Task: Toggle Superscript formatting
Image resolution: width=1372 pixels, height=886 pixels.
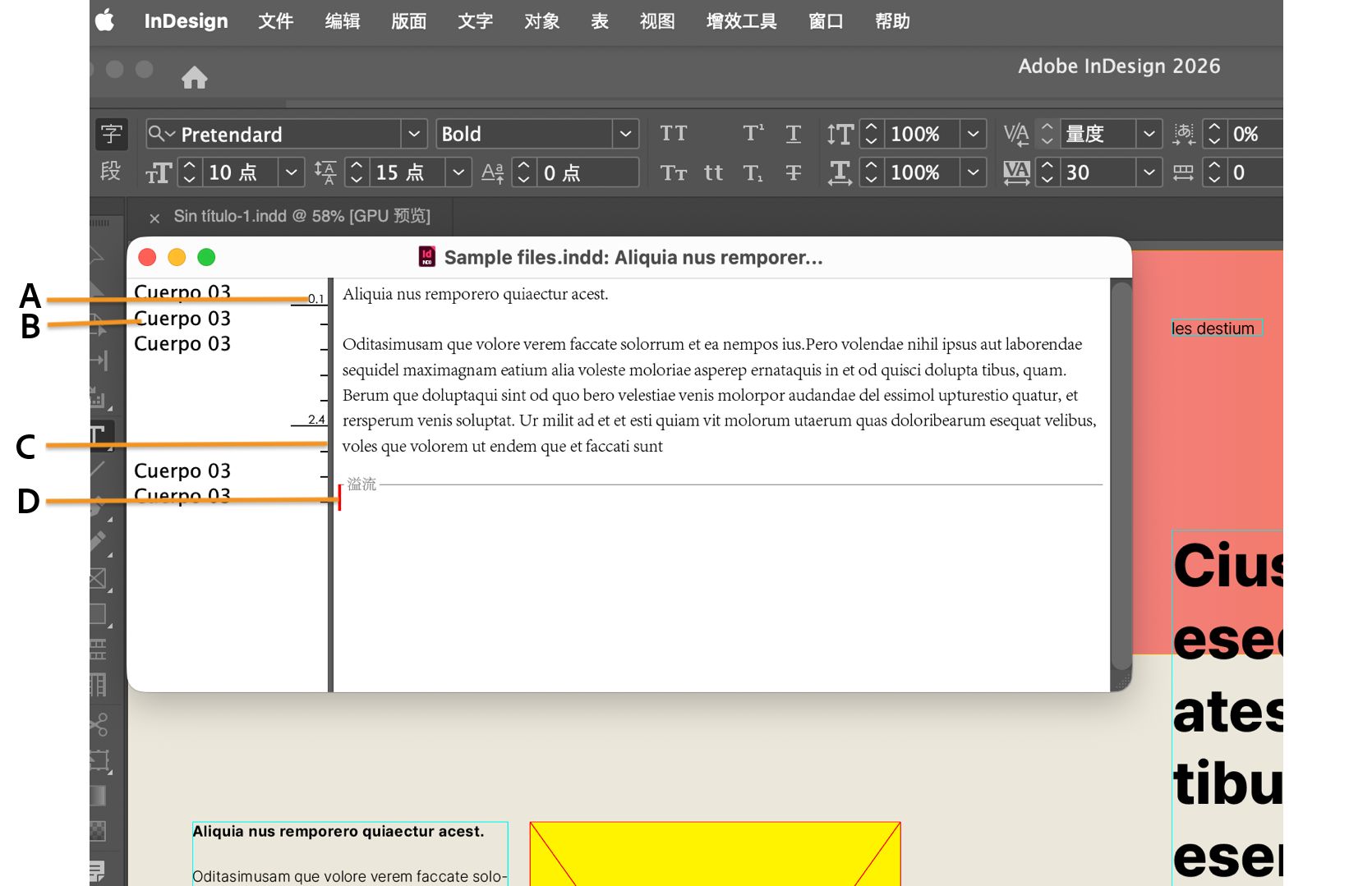Action: (753, 134)
